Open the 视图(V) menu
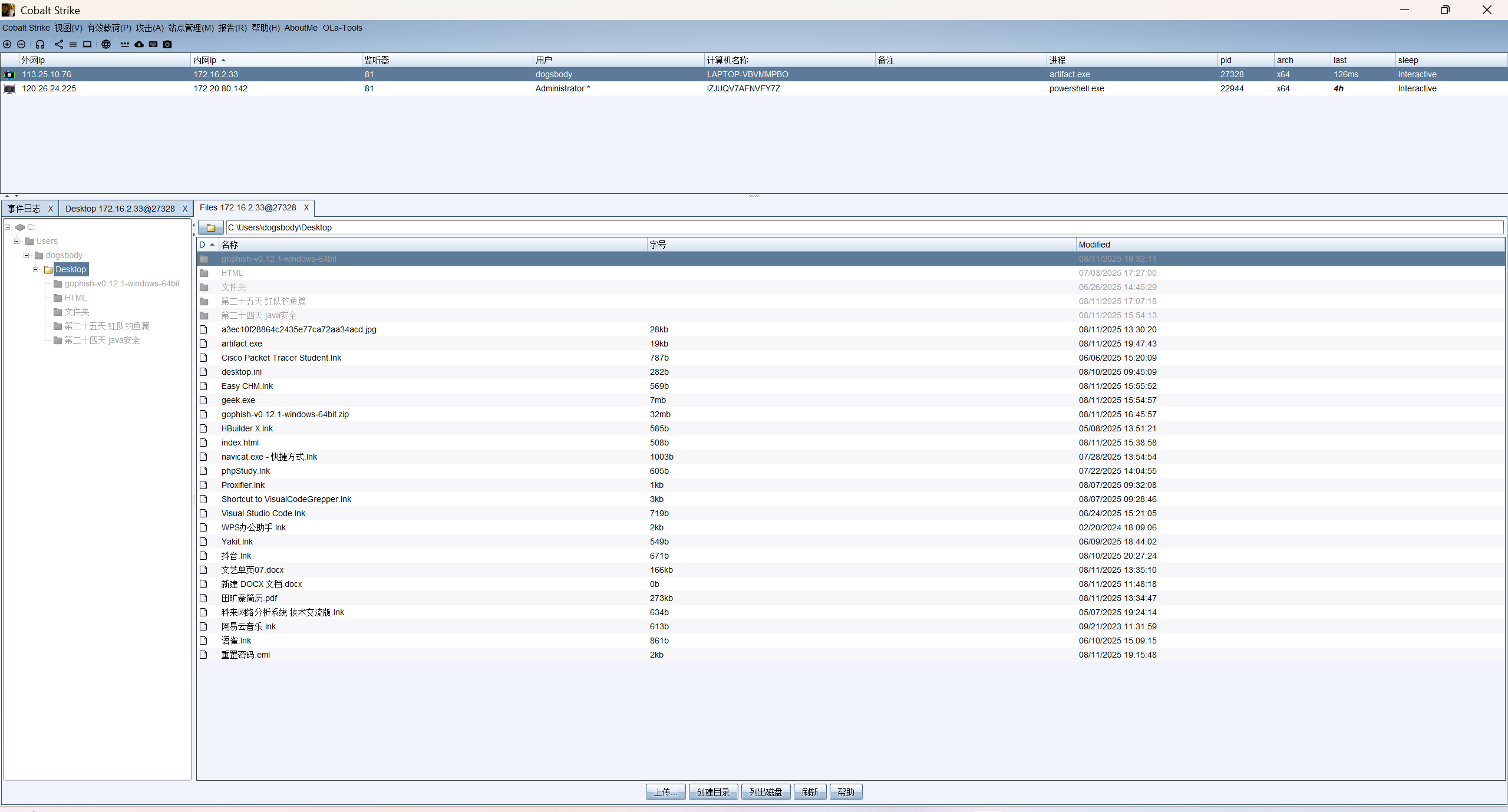1508x812 pixels. pos(68,28)
